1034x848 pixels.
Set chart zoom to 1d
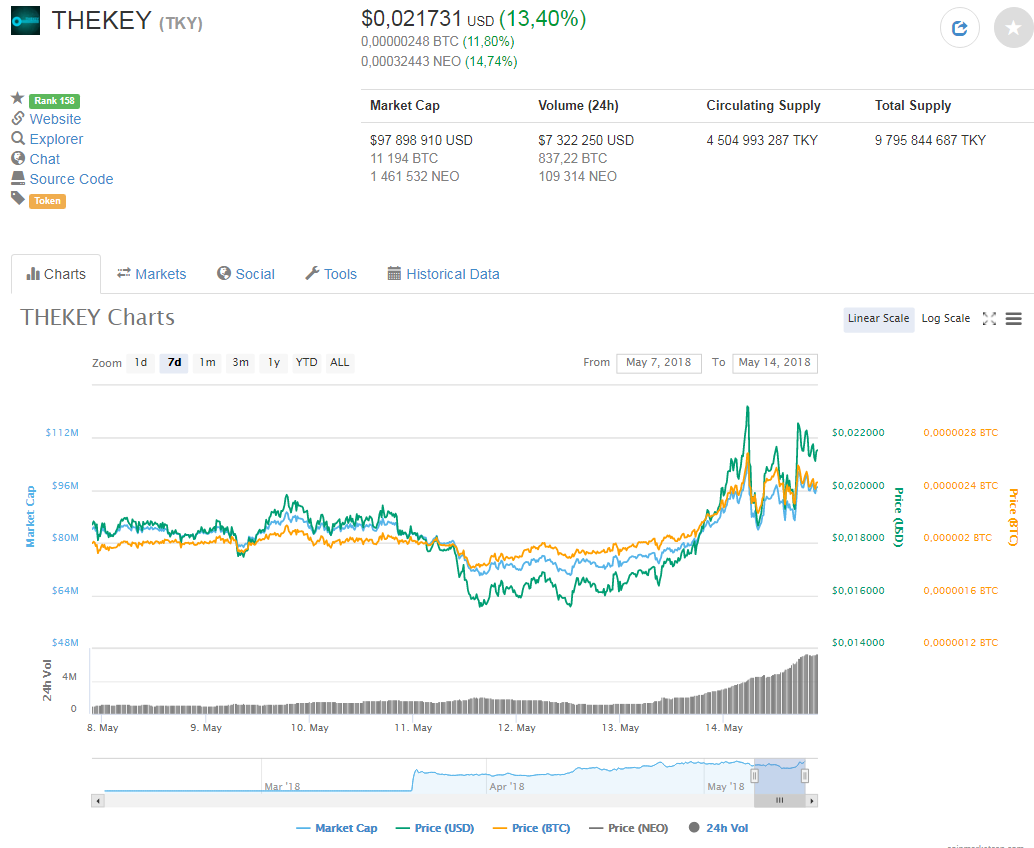141,363
